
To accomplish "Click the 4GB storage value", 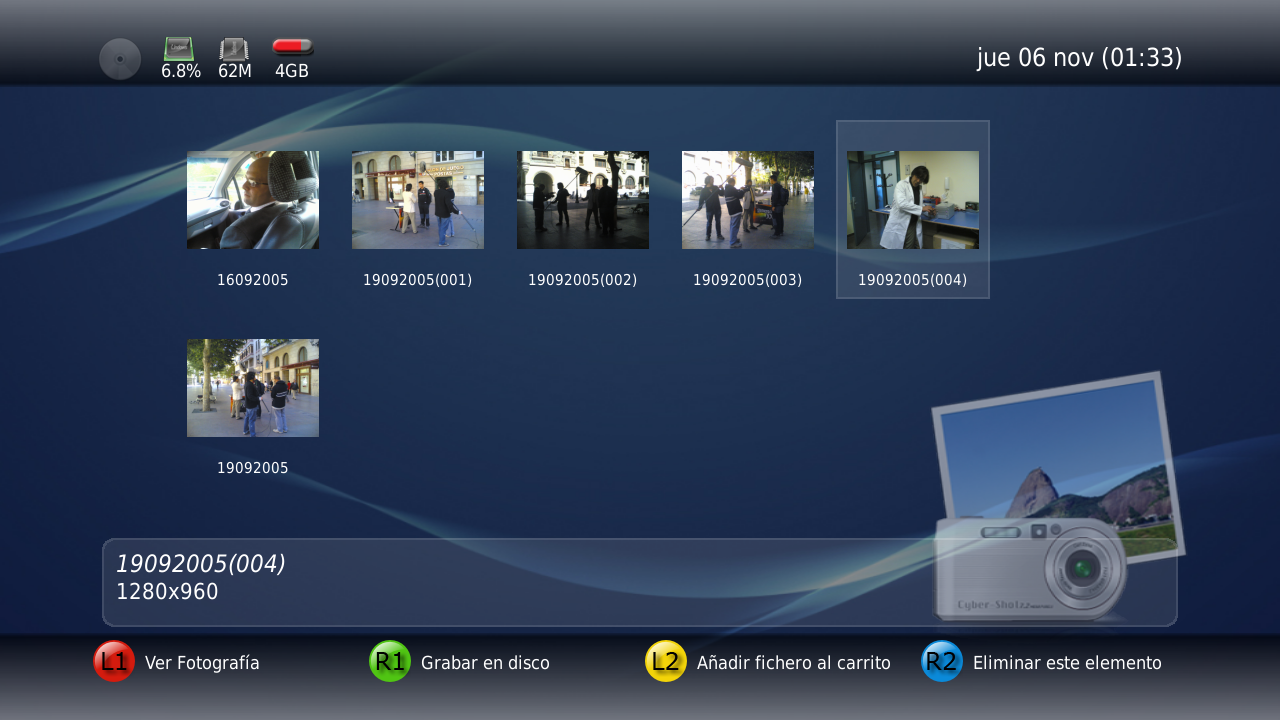I will pos(292,71).
